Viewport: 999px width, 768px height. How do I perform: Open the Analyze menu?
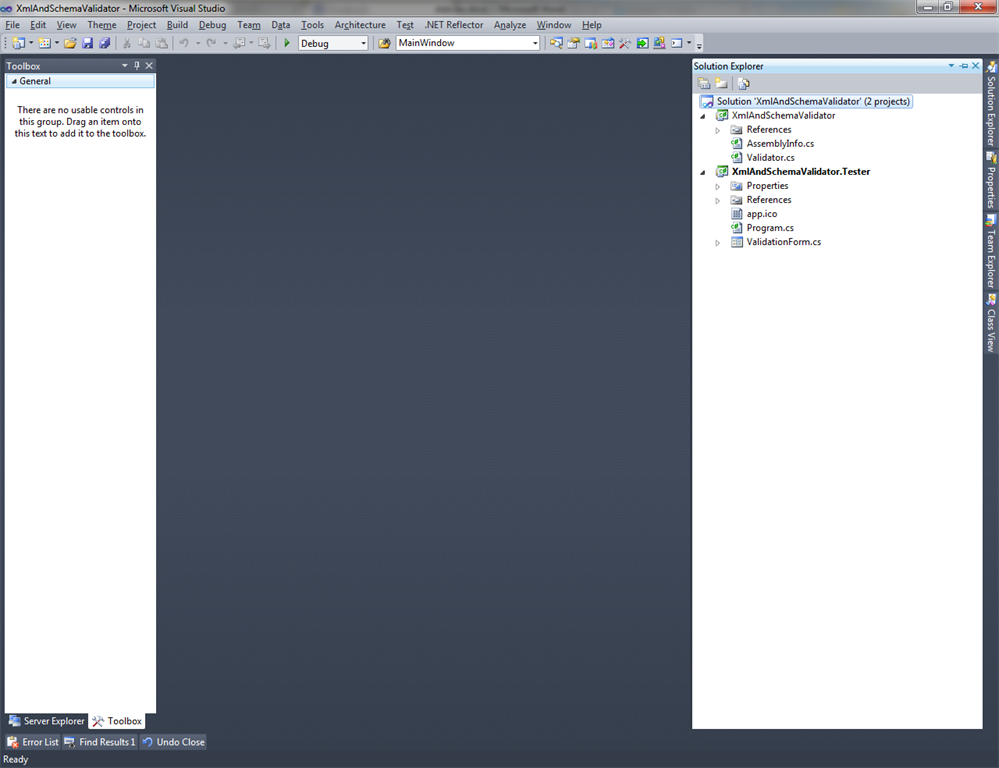[510, 25]
